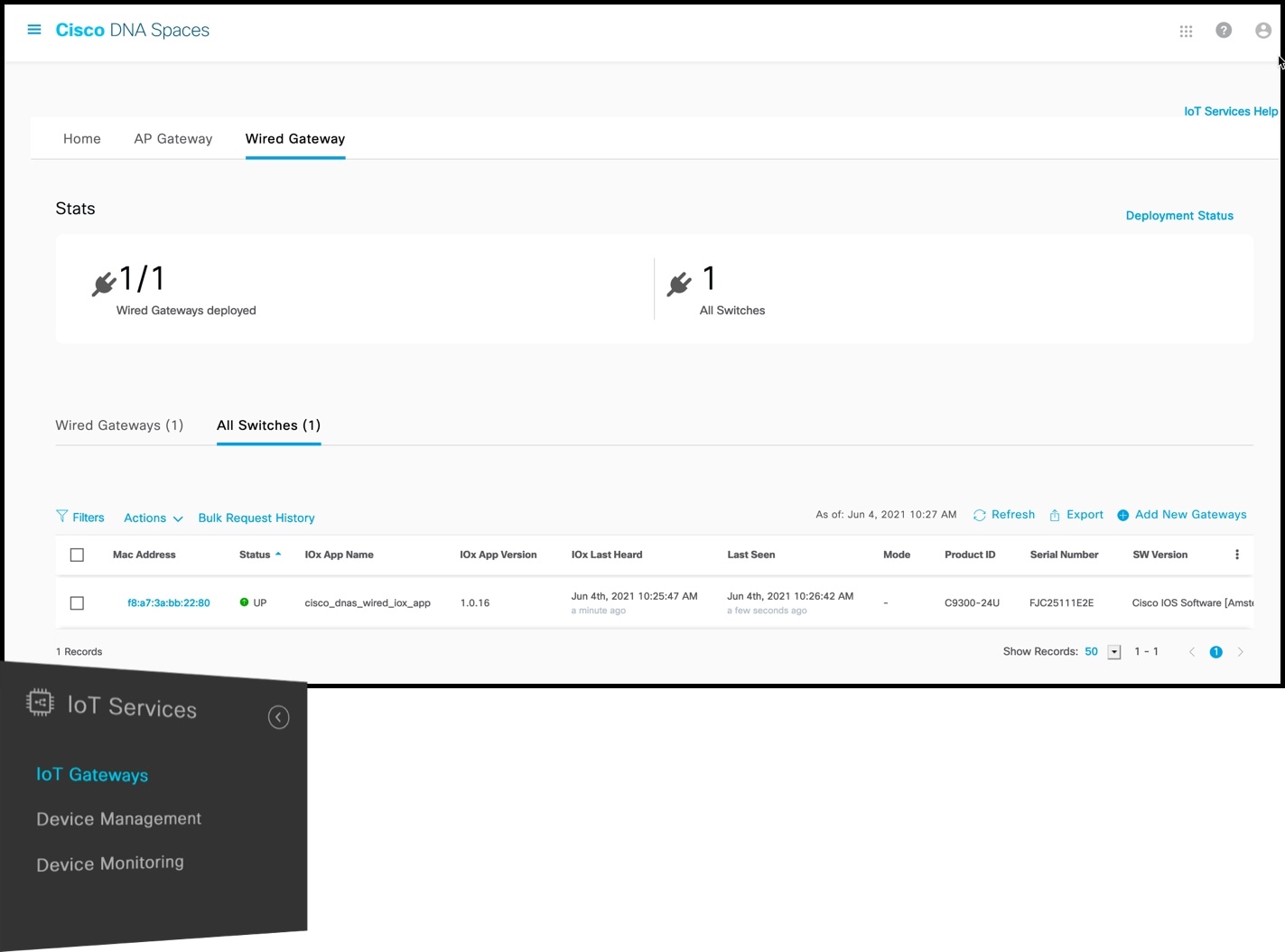Click the Cisco DNA Spaces logo

point(133,30)
